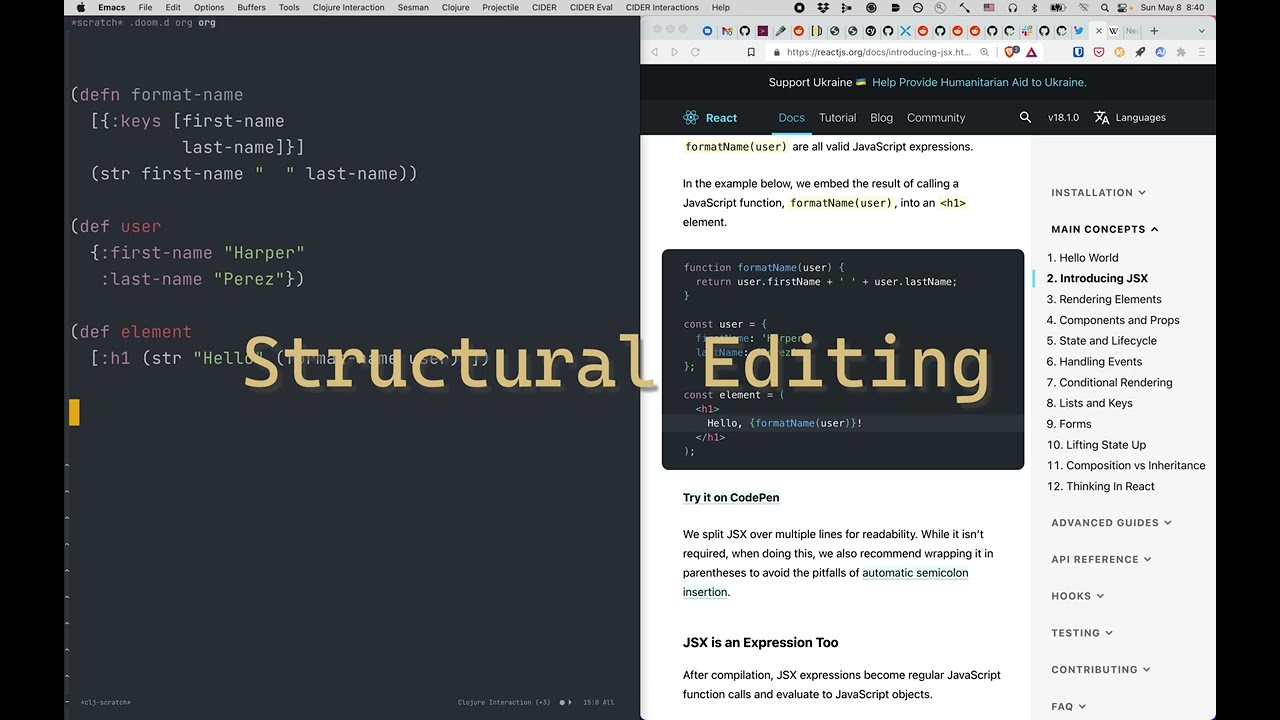Open the Community page

(x=936, y=117)
